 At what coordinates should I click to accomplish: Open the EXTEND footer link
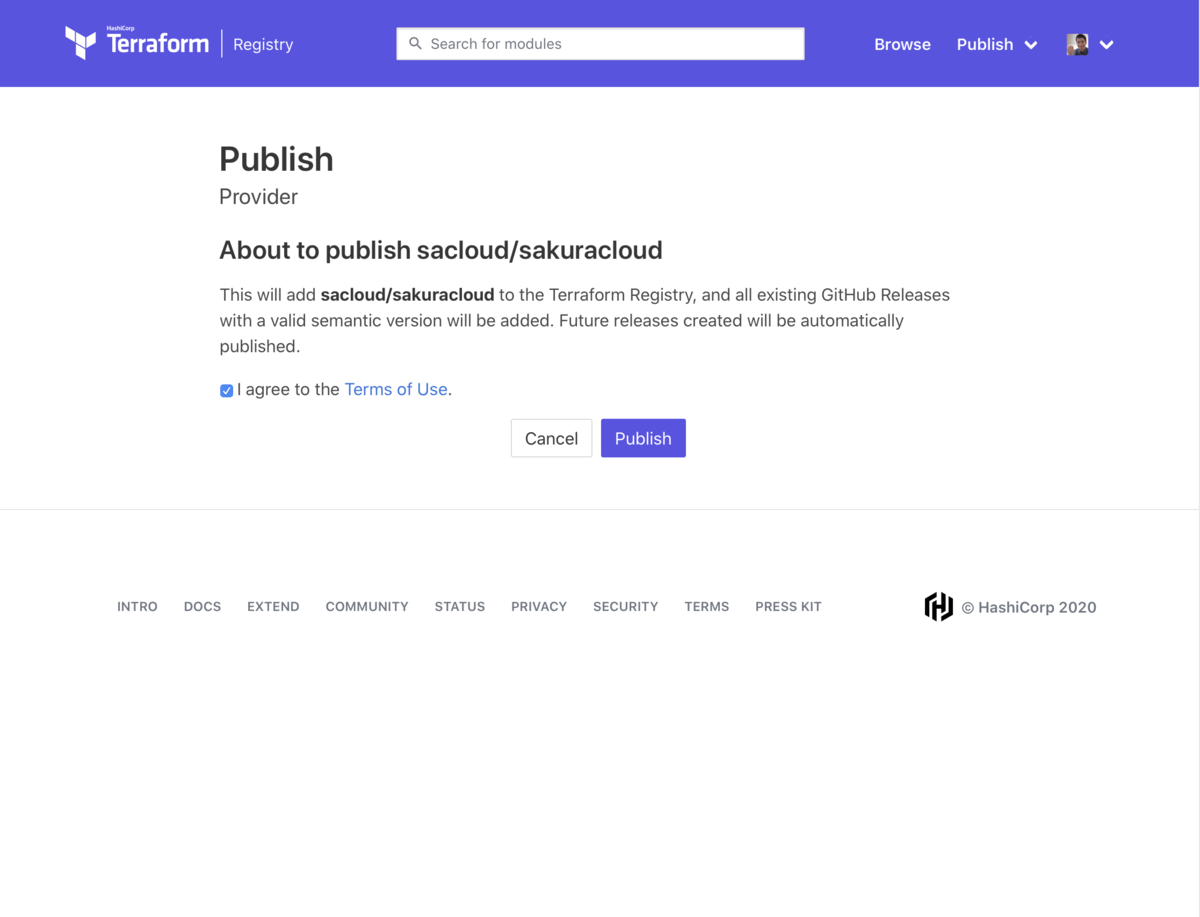pyautogui.click(x=273, y=606)
